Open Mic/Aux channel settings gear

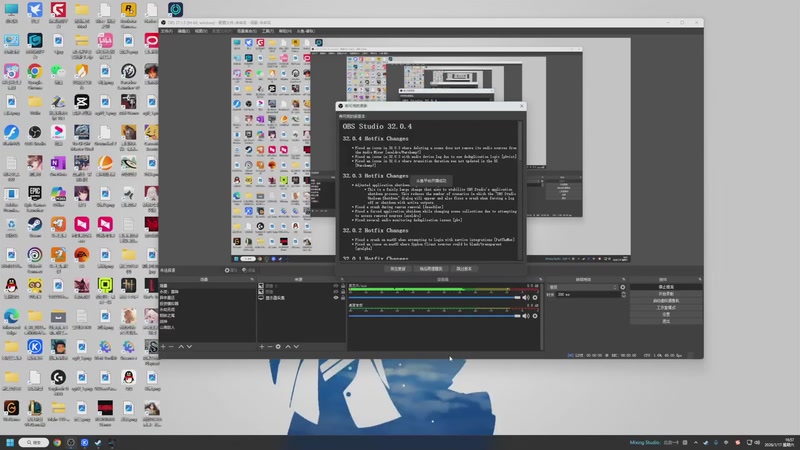point(535,297)
